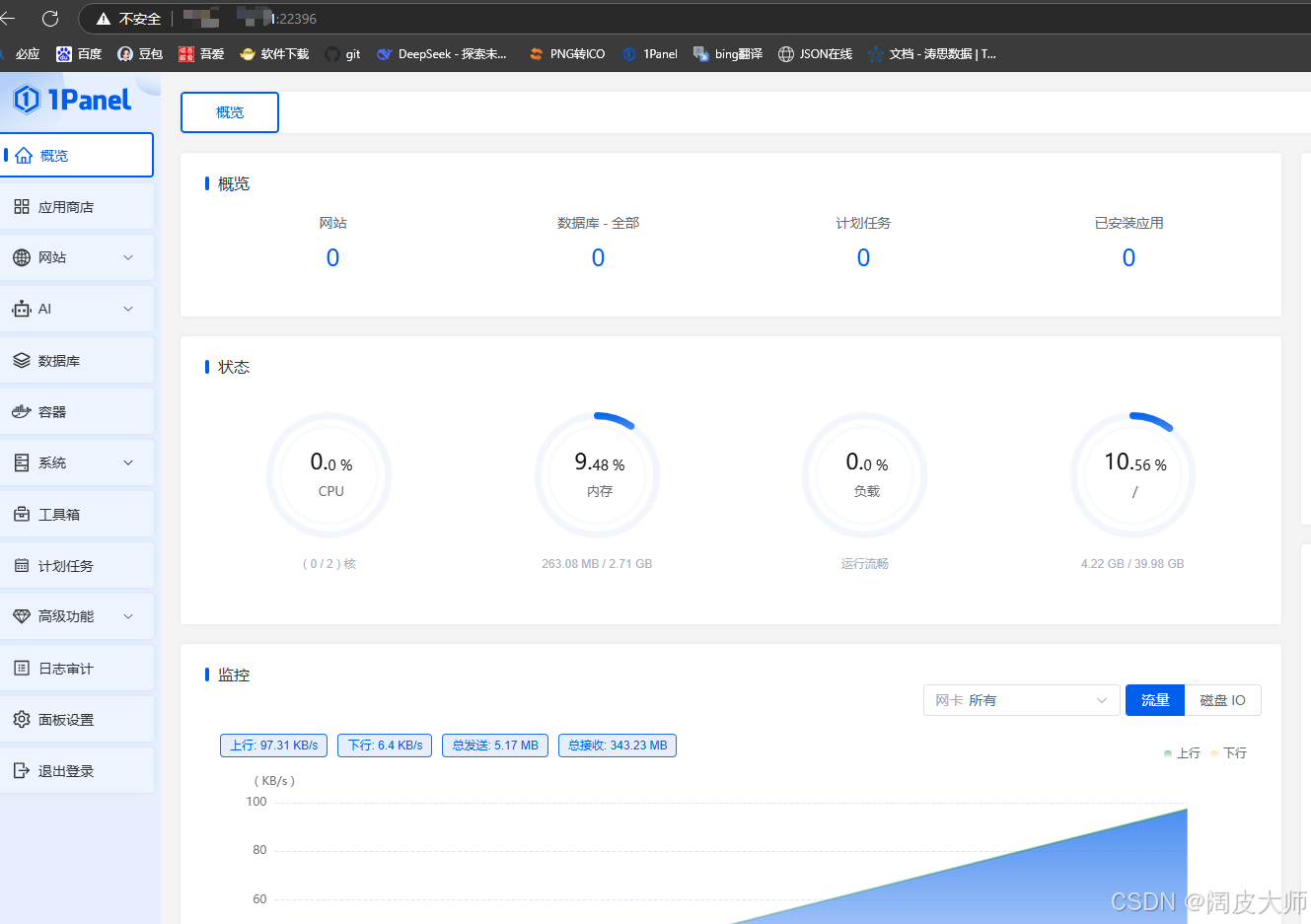Switch monitor chart to 磁盘 IO
The height and width of the screenshot is (924, 1311).
1222,700
